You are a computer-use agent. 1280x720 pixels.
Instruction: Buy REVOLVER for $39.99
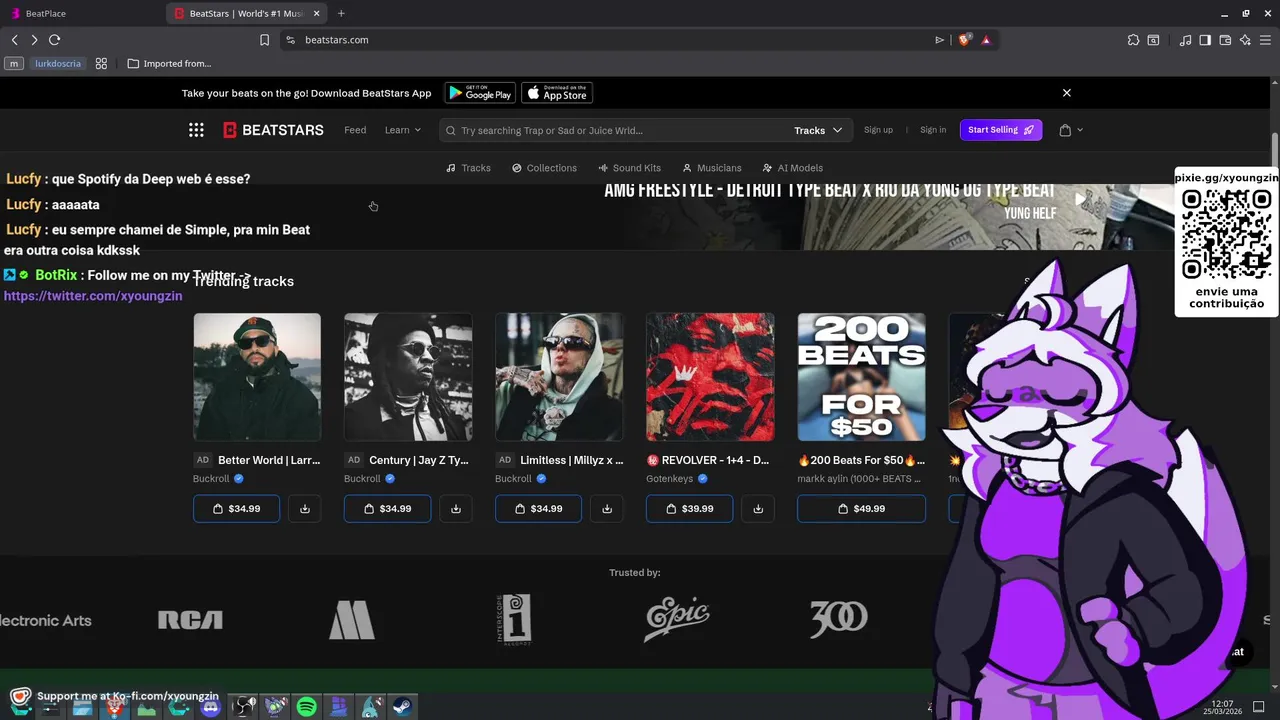point(689,509)
